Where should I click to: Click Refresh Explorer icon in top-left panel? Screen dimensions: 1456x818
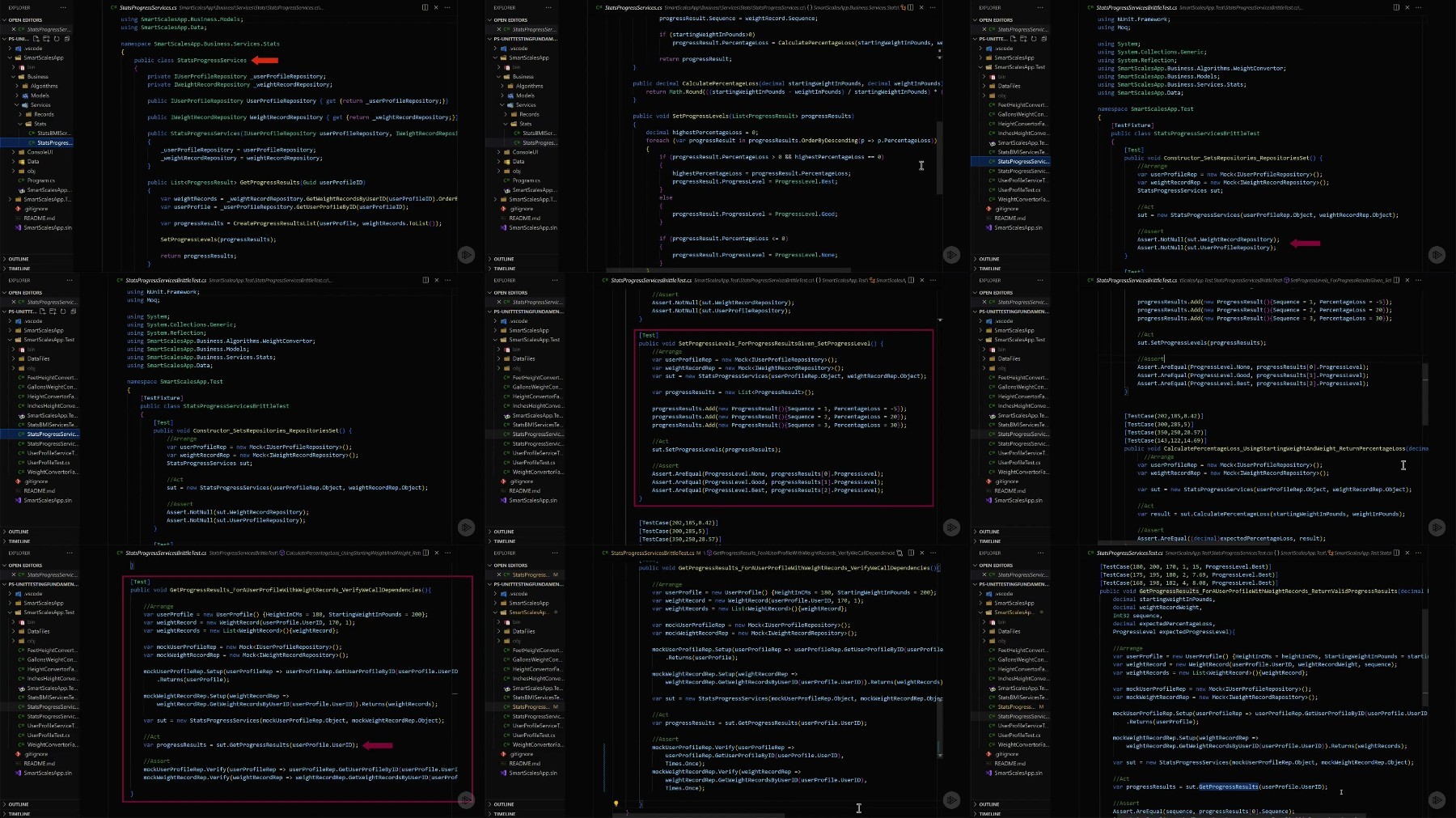(57, 39)
